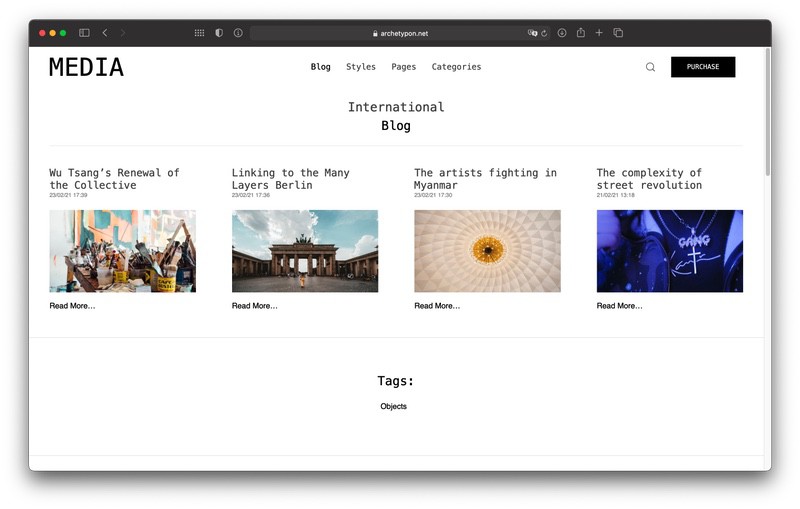800x509 pixels.
Task: Click the translate icon in address bar
Action: (532, 33)
